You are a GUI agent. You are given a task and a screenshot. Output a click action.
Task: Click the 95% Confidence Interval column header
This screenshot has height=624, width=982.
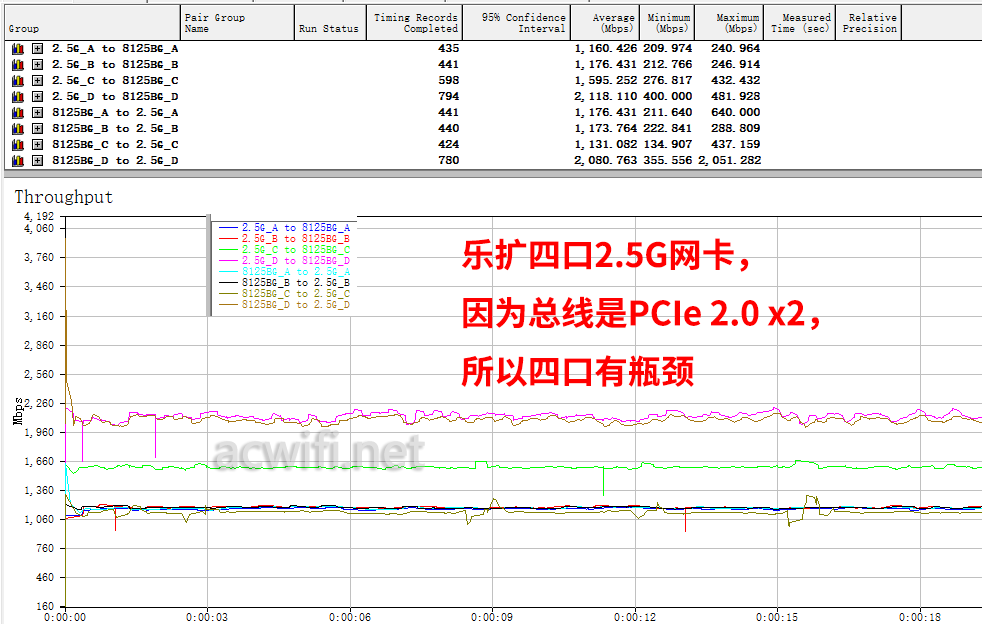click(517, 23)
